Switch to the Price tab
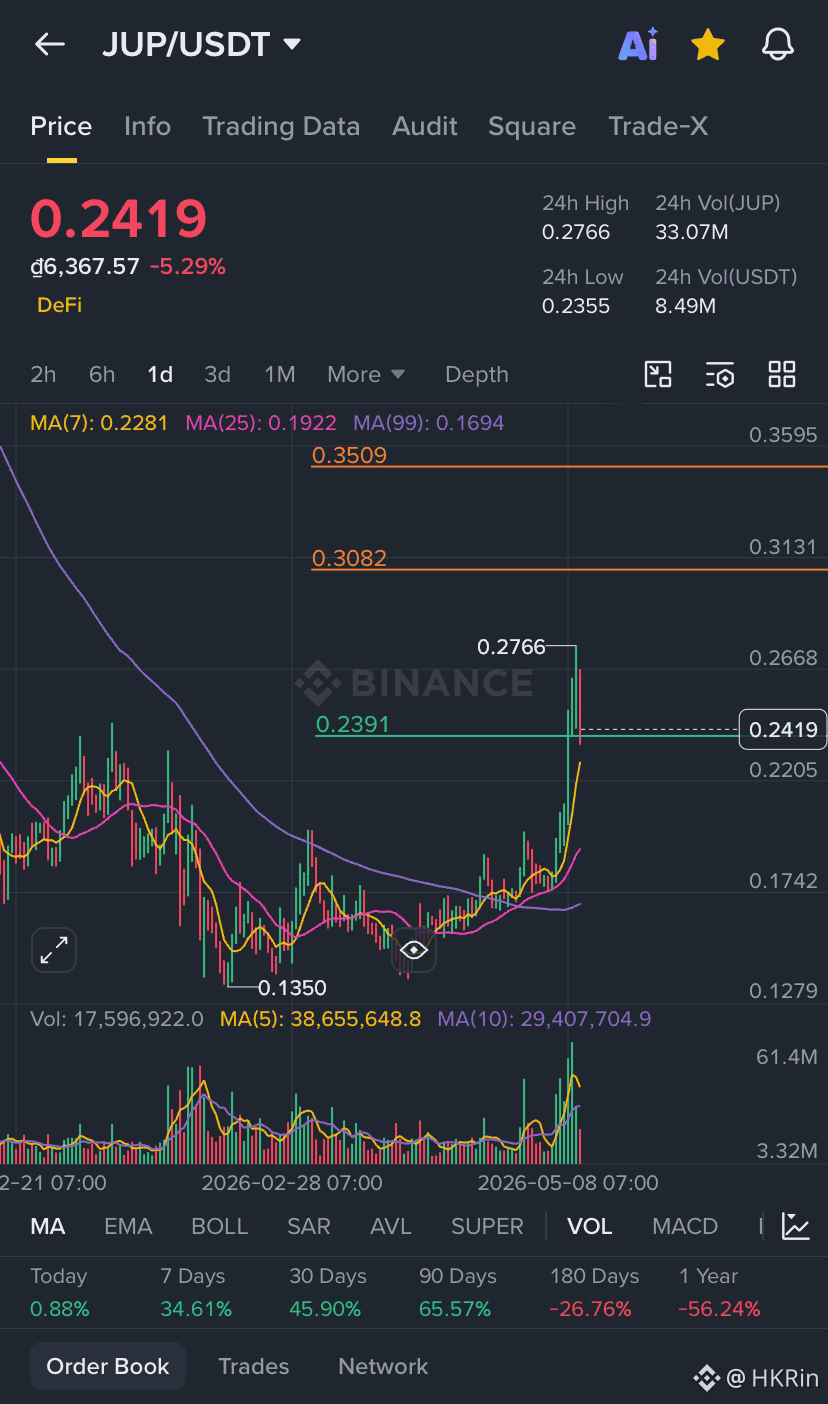 [x=61, y=126]
